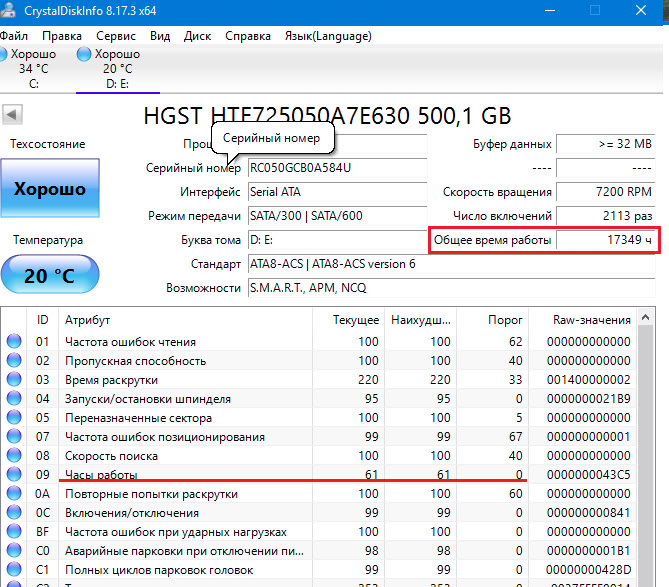Image resolution: width=669 pixels, height=587 pixels.
Task: Click the CrystalDiskInfo app icon in title bar
Action: [x=8, y=9]
